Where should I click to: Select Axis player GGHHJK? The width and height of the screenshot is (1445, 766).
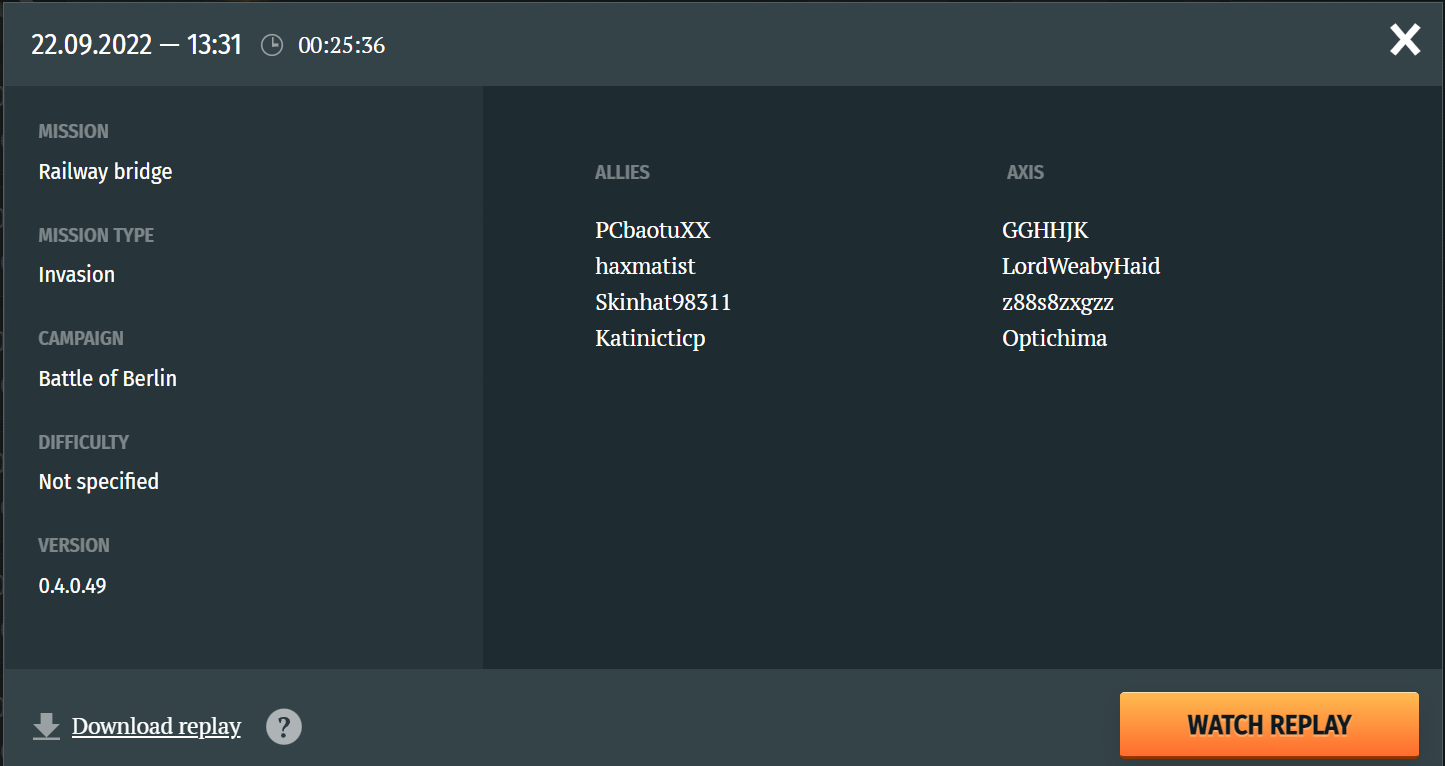pos(1045,230)
